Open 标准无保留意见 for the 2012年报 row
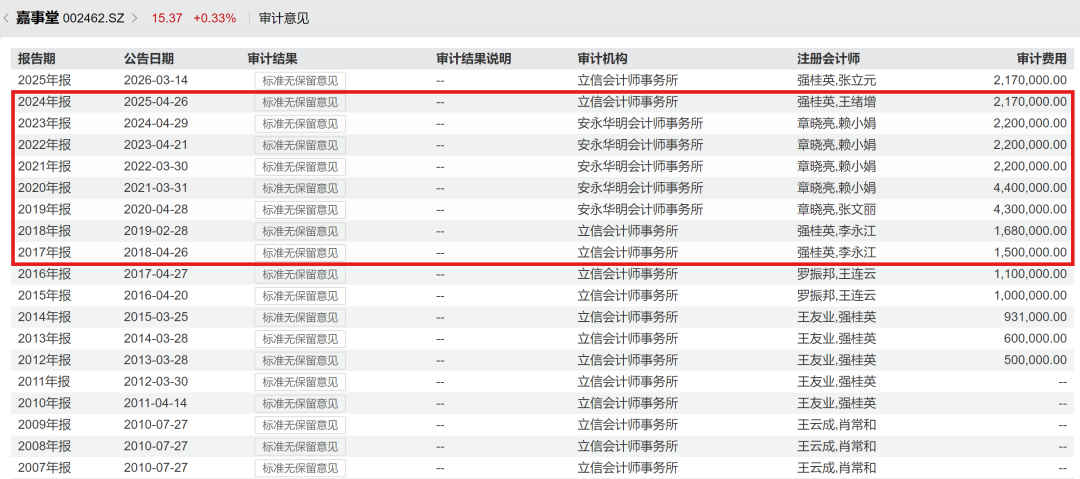The width and height of the screenshot is (1080, 479). click(300, 360)
